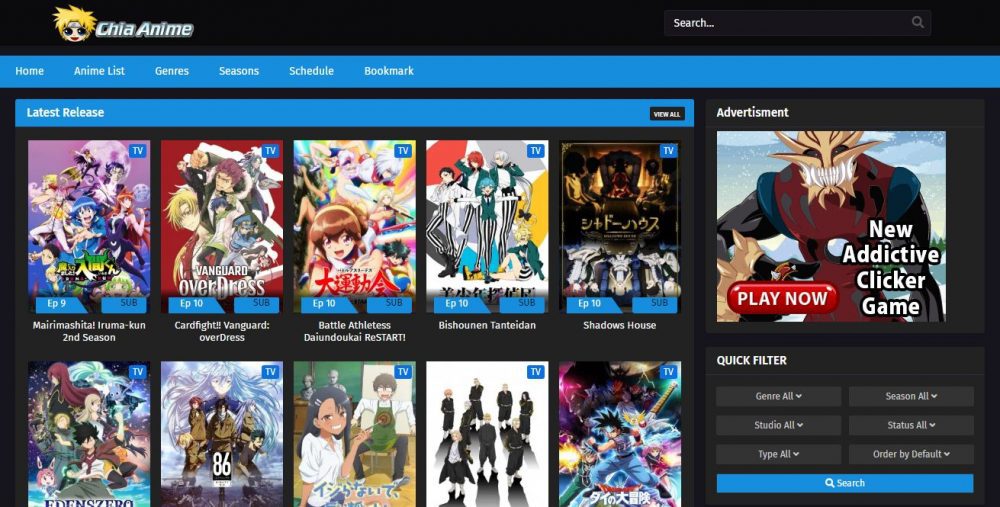1000x507 pixels.
Task: Open the Season All dropdown
Action: coord(911,396)
